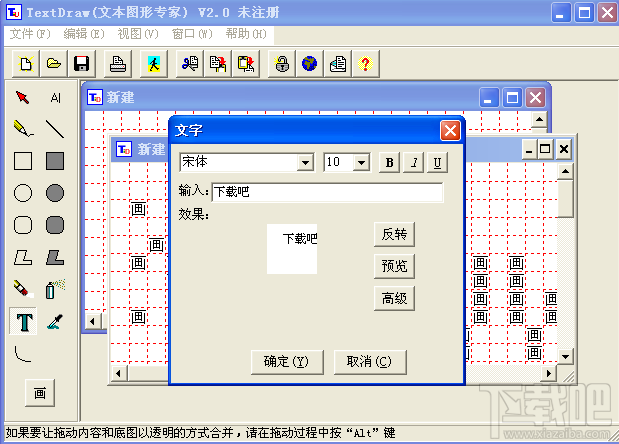
Task: Click the 反转 button
Action: click(394, 234)
